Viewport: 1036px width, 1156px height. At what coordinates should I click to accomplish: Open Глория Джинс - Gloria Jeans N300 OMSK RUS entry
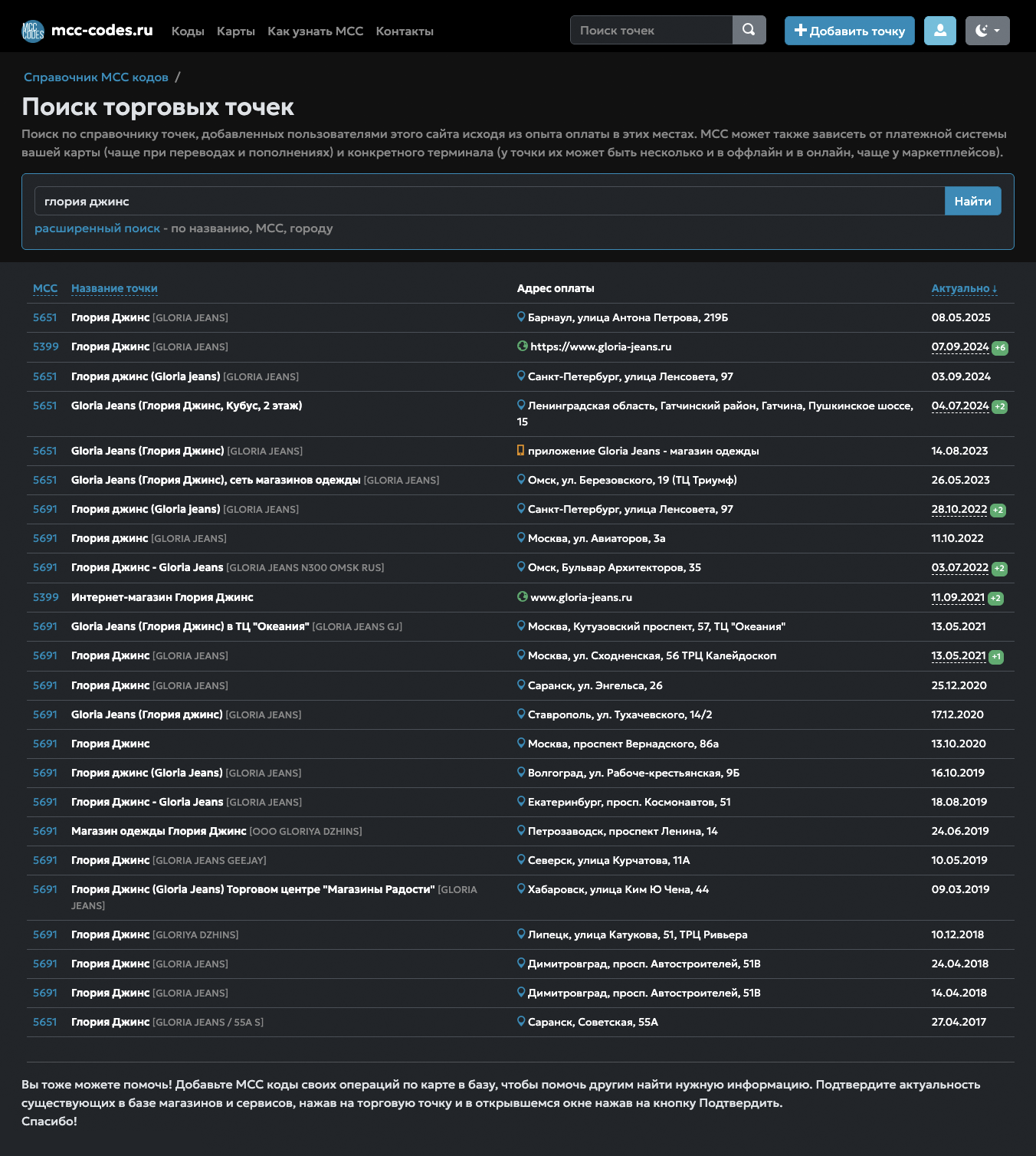[x=228, y=567]
